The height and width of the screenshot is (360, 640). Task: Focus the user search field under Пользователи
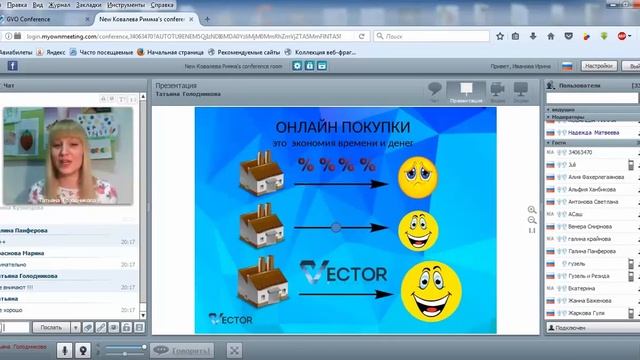[x=592, y=98]
